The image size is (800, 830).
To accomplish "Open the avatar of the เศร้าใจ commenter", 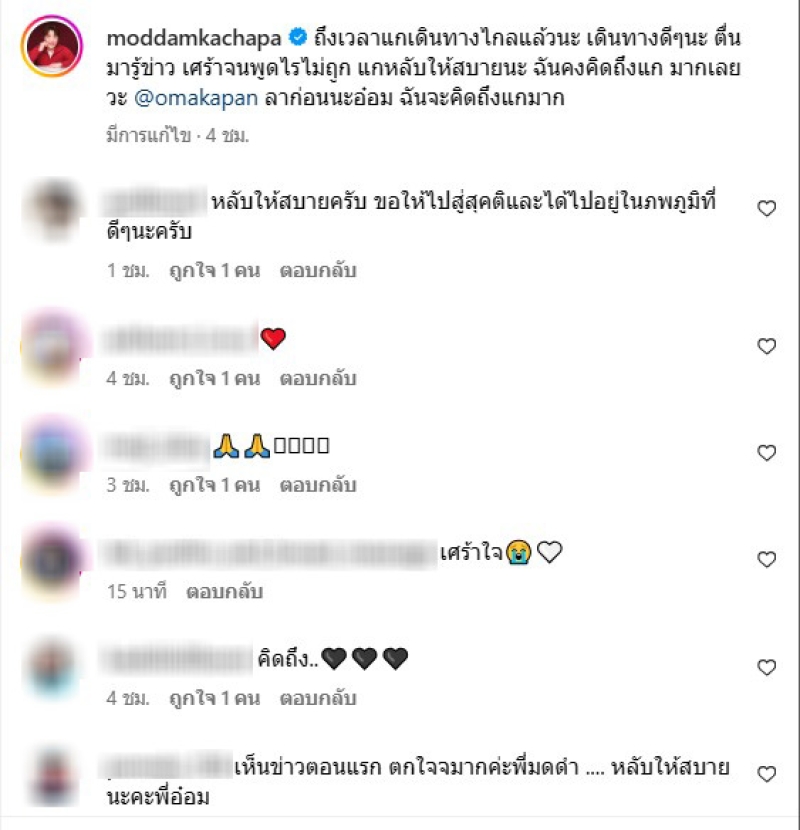I will pos(52,561).
